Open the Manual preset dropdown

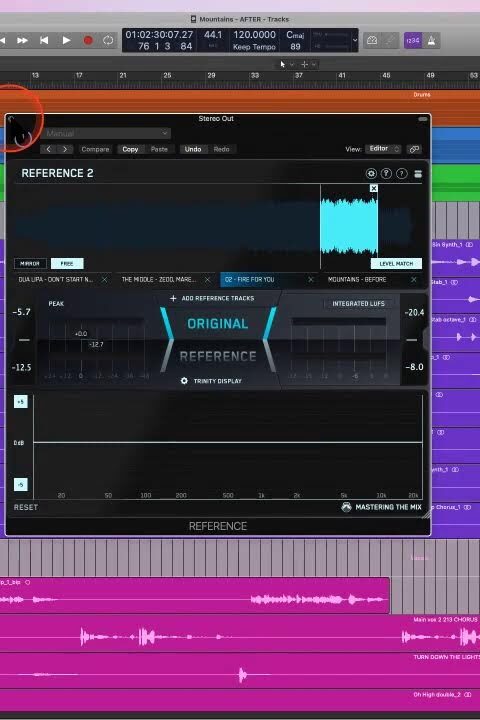pyautogui.click(x=106, y=133)
